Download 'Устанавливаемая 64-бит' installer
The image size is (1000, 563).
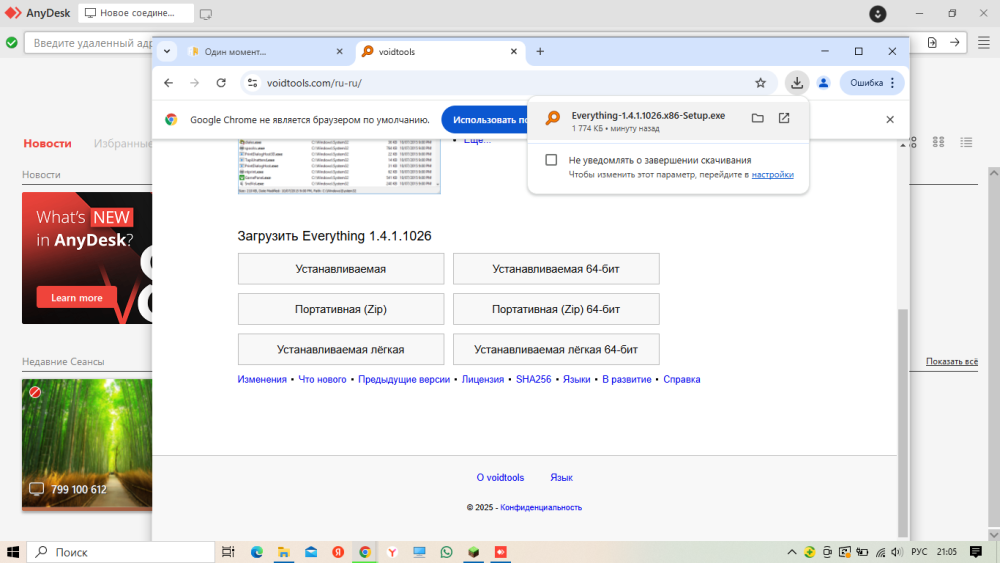[556, 269]
